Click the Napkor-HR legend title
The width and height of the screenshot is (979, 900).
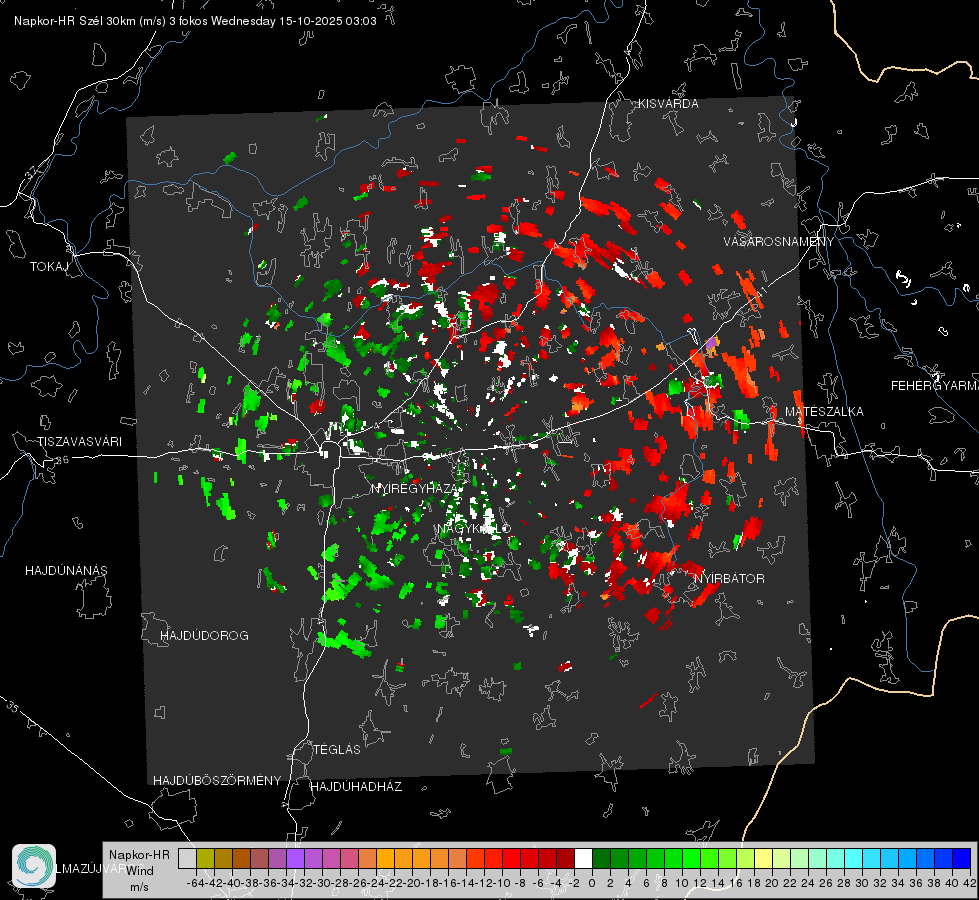[139, 855]
